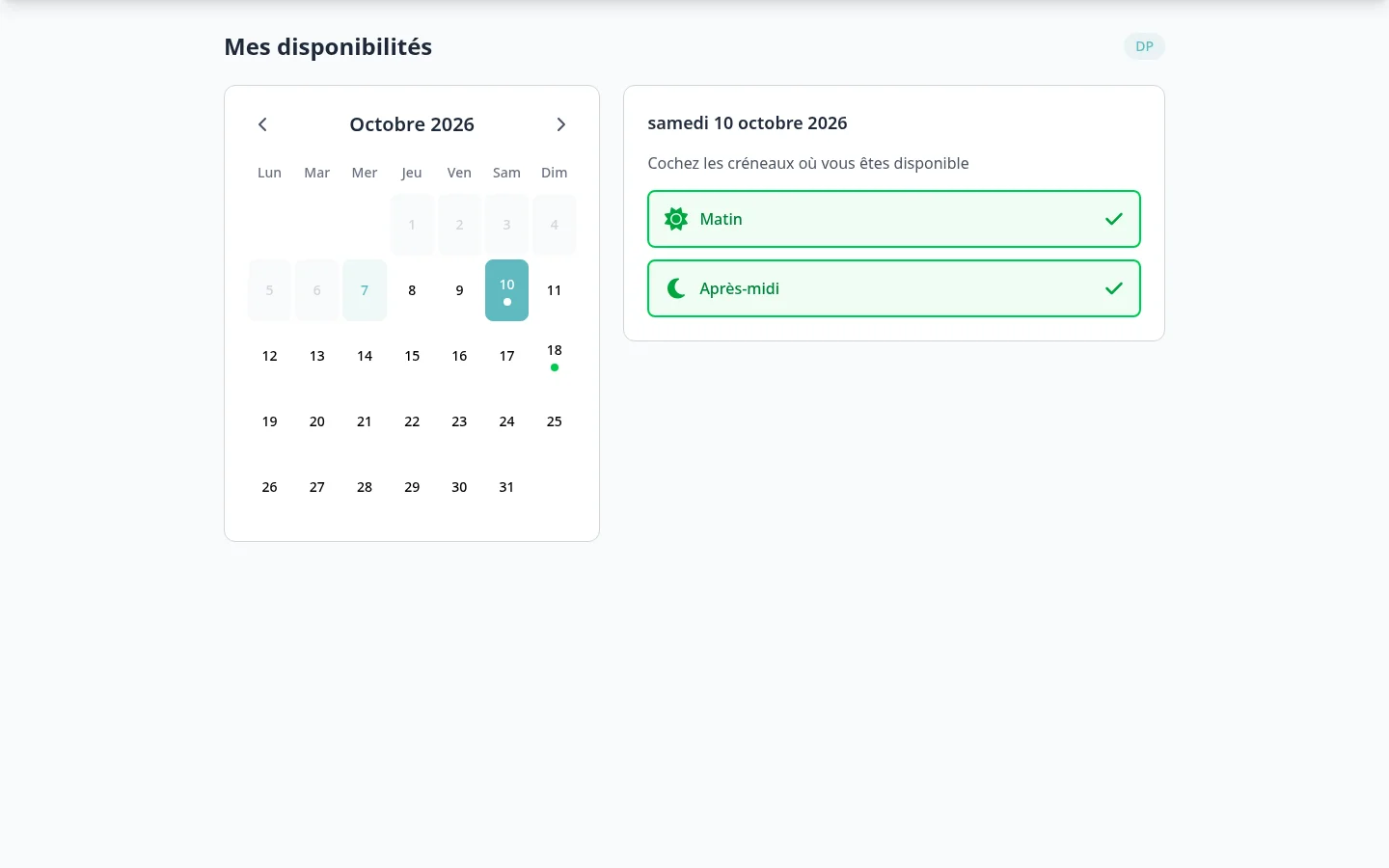Screen dimensions: 1389x868
Task: Select October 15
Action: [x=412, y=356]
